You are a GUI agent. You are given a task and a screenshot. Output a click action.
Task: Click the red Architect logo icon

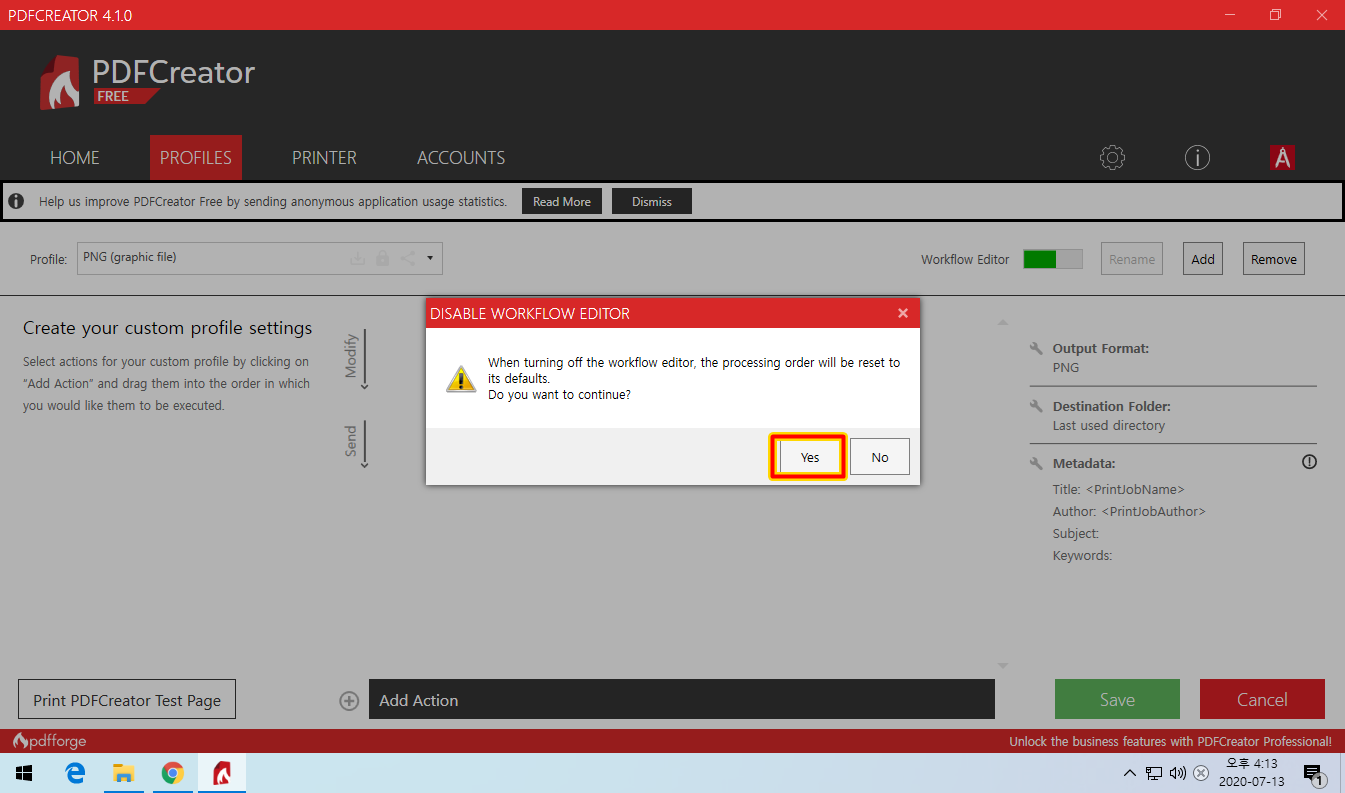1282,158
